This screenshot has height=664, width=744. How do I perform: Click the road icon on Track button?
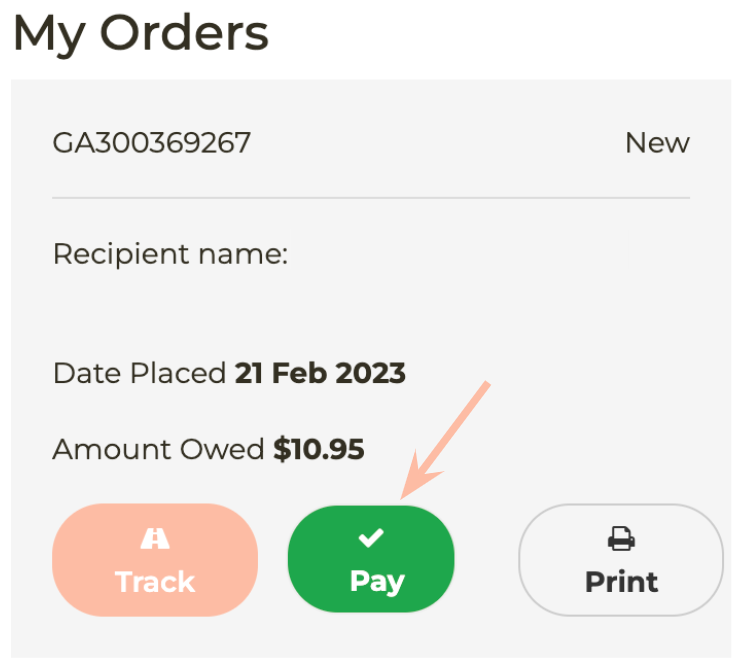click(x=155, y=539)
